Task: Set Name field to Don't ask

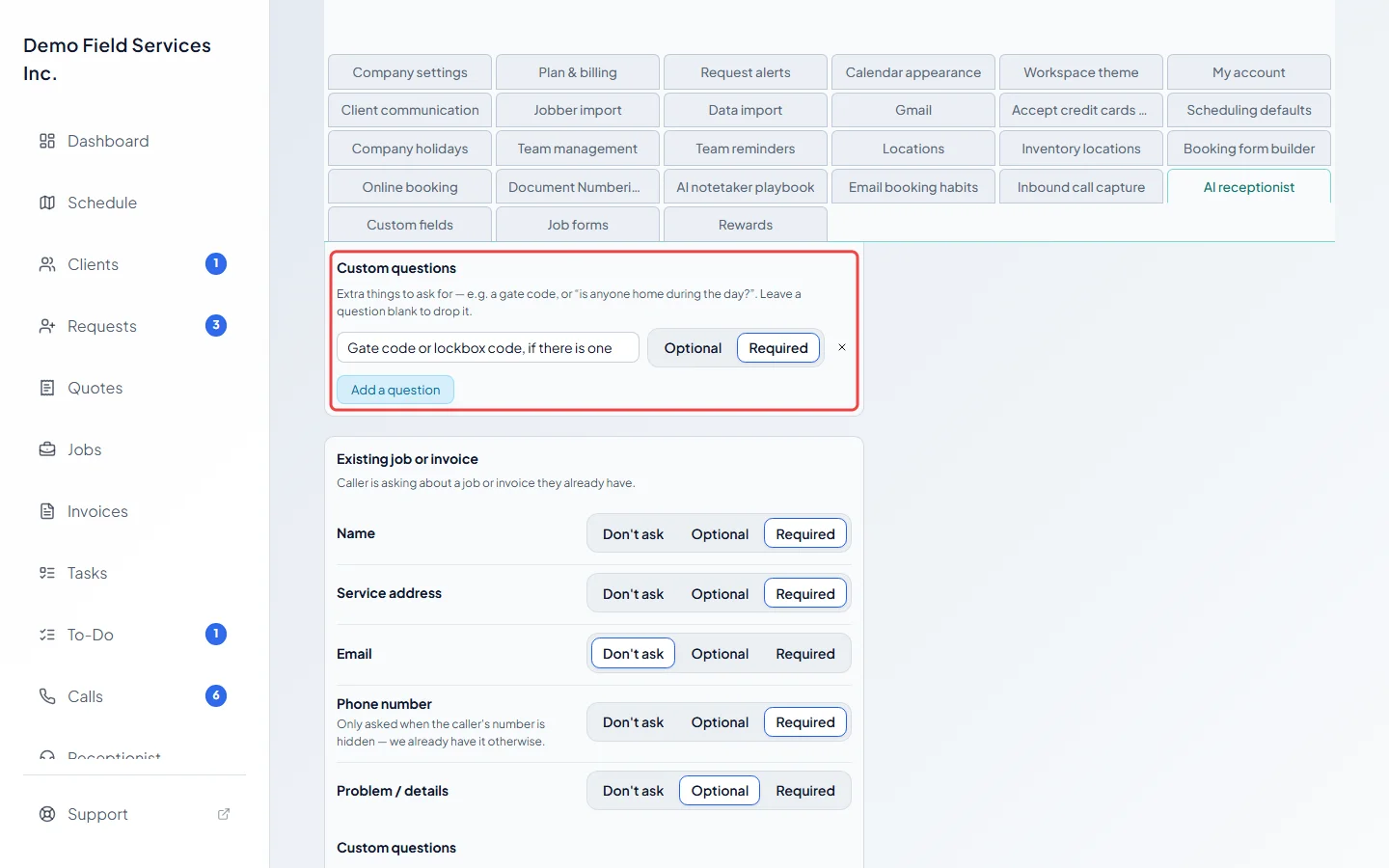Action: 633,534
